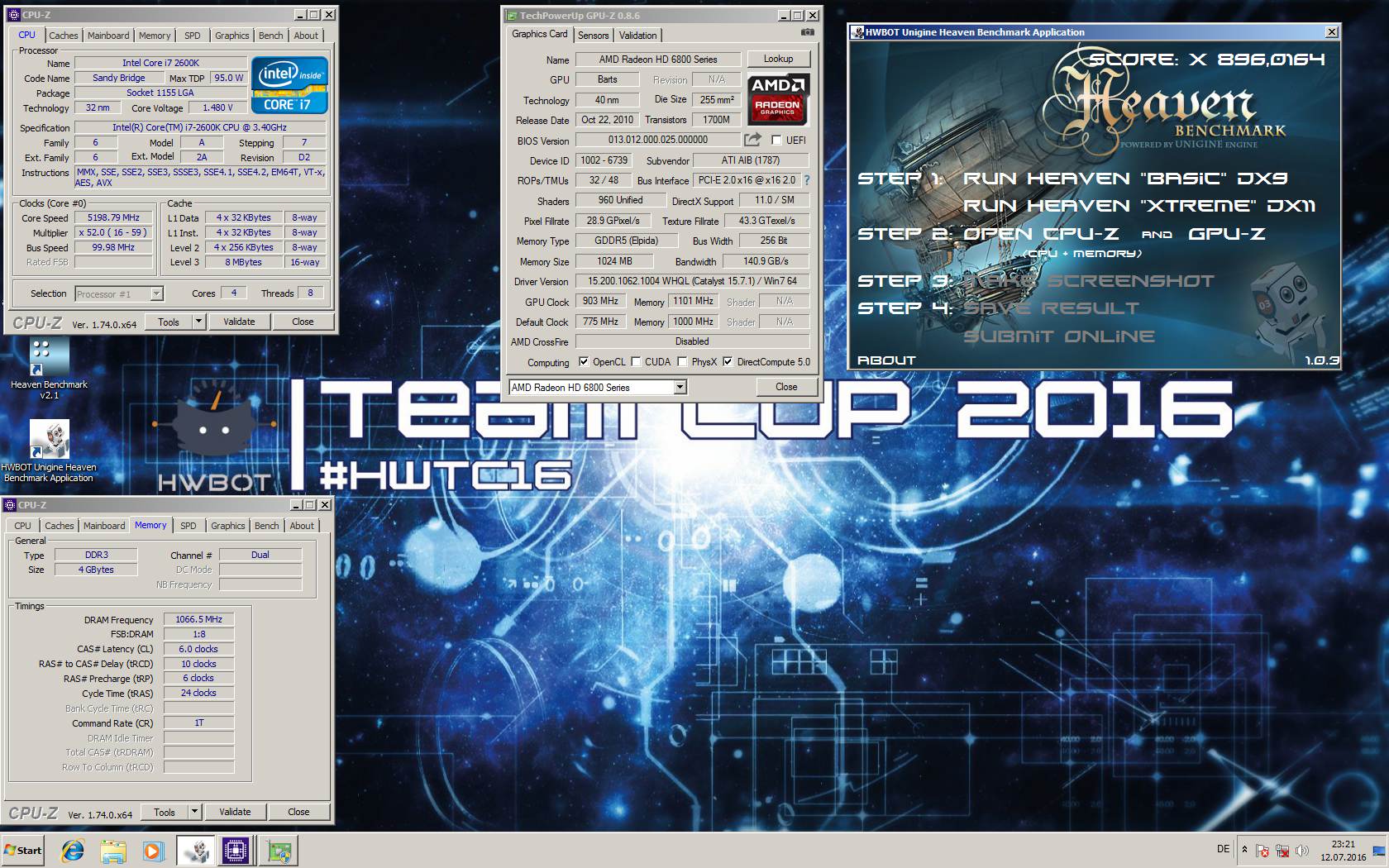Open Windows Explorer folder in taskbar
1389x868 pixels.
(113, 851)
